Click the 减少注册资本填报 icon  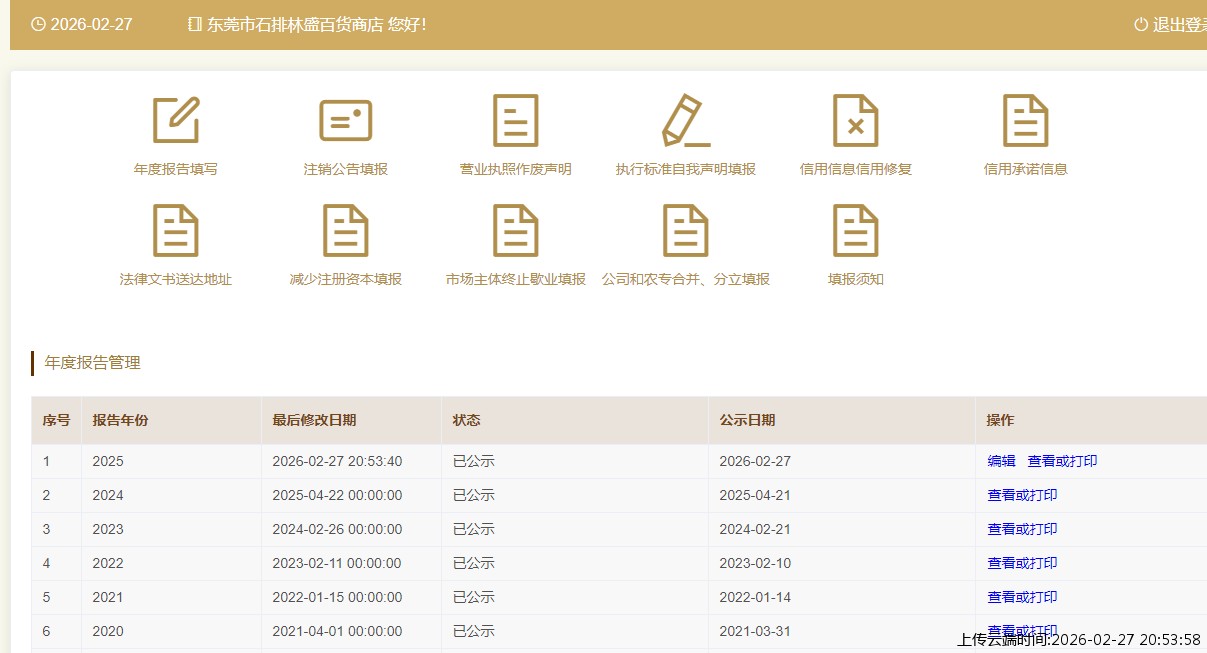[x=346, y=231]
